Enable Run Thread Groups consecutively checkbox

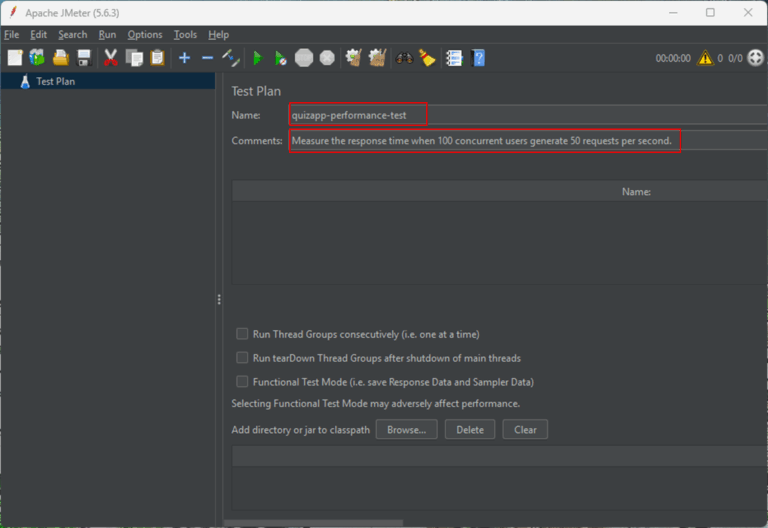coord(242,334)
